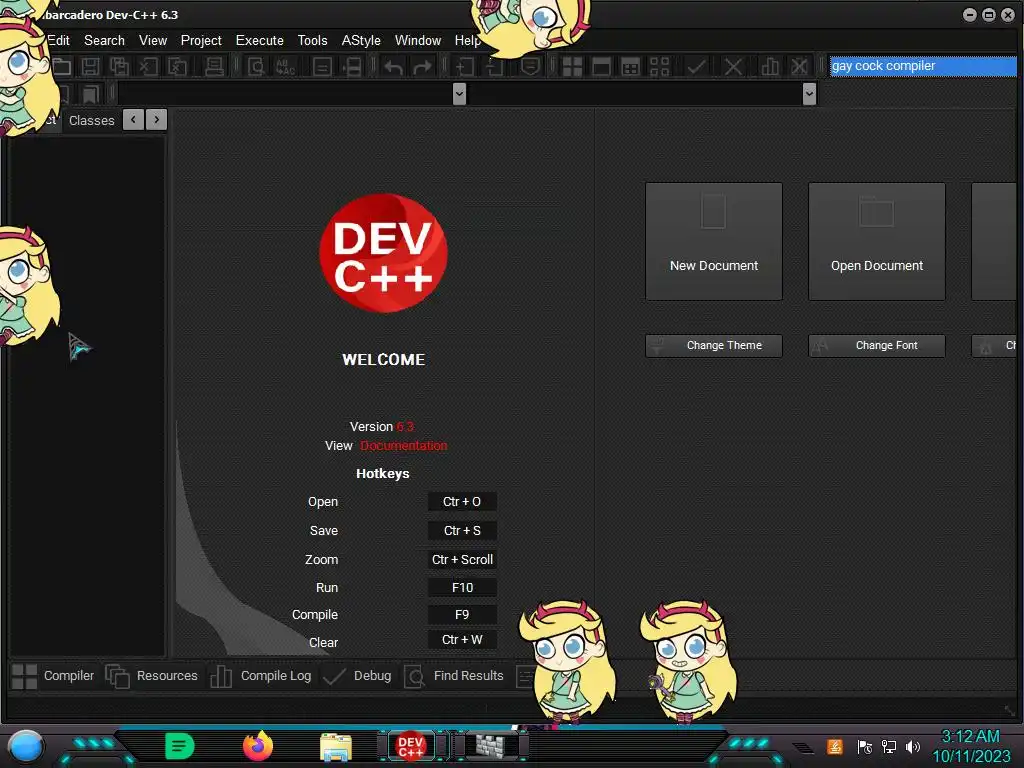Click the Rebuild All toolbar icon

660,67
